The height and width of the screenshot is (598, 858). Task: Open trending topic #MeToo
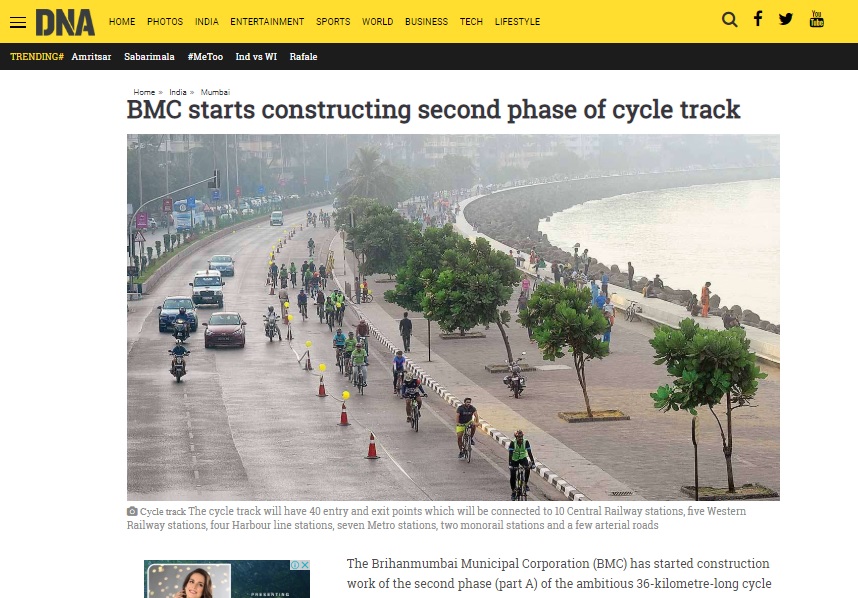[x=205, y=57]
